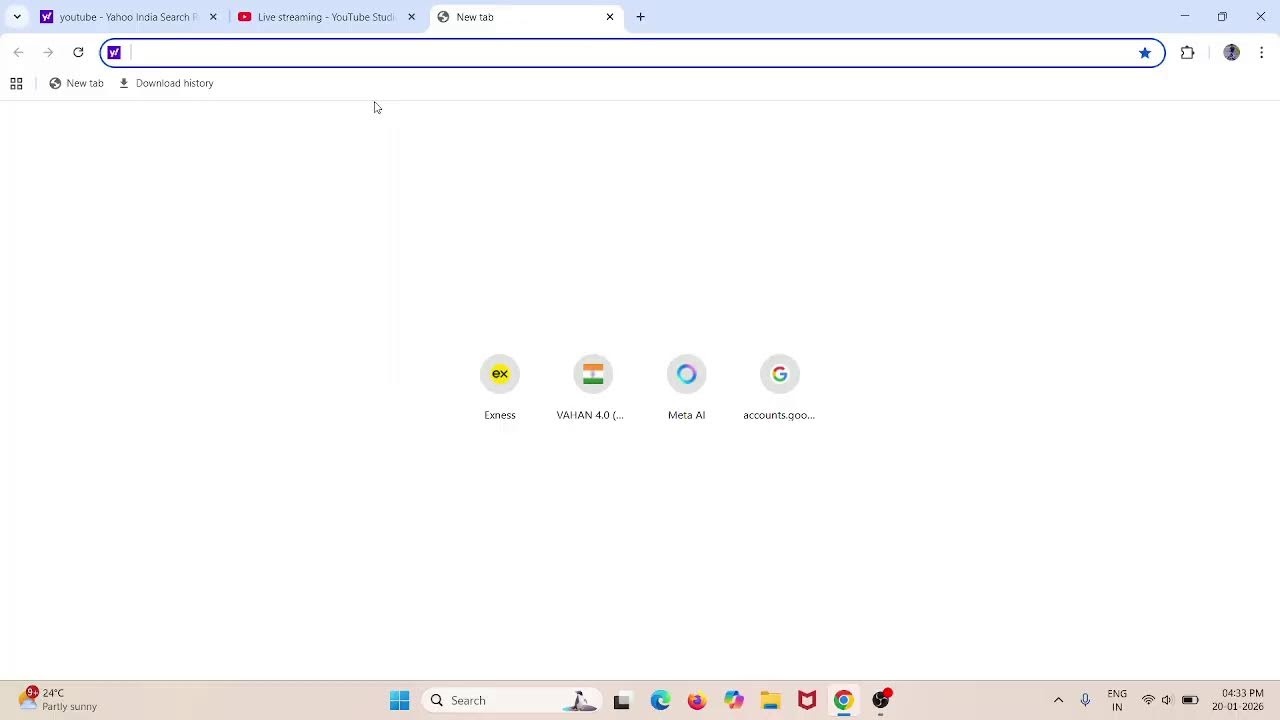Open Task View in the taskbar

pyautogui.click(x=622, y=700)
